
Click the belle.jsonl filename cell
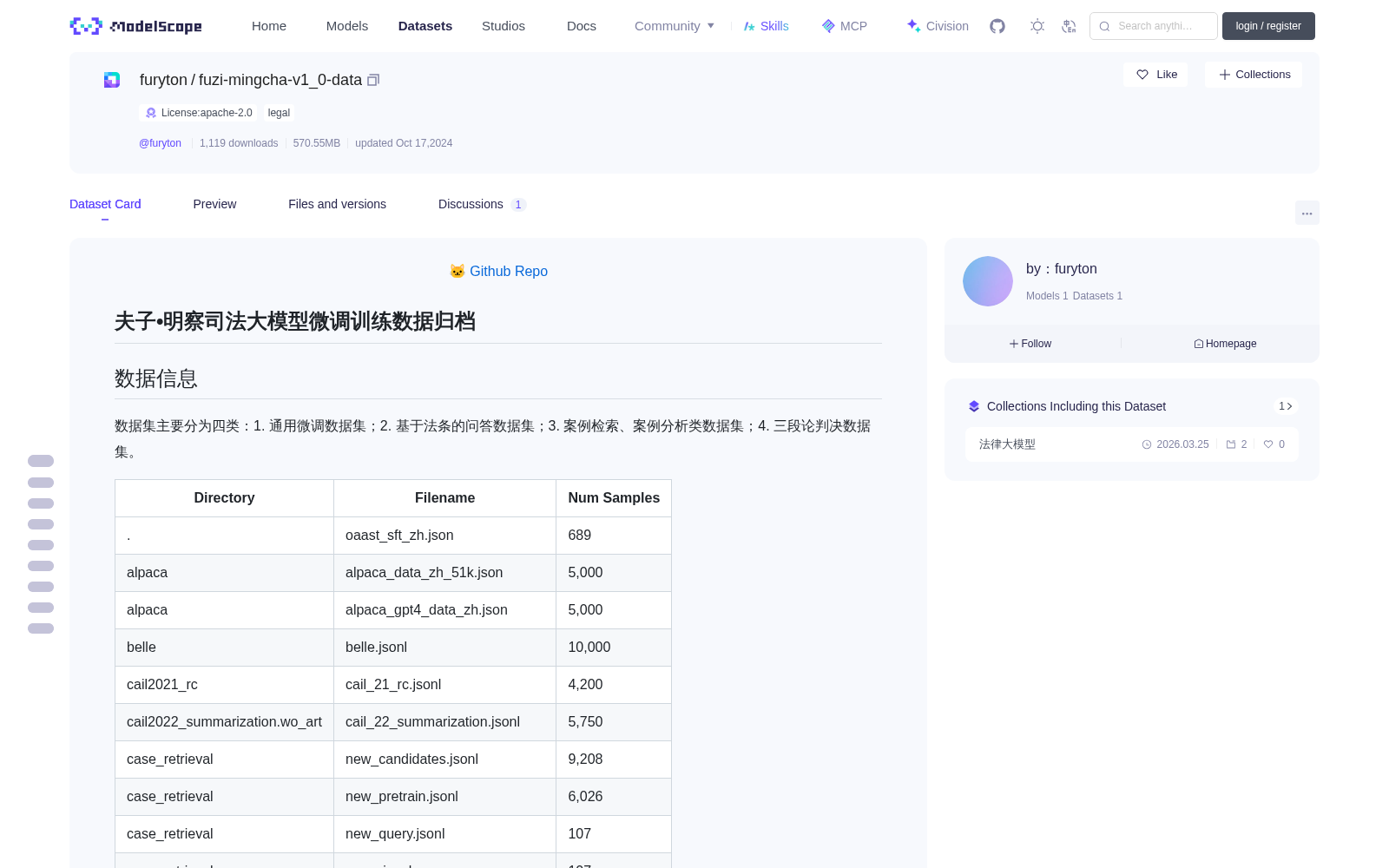pyautogui.click(x=444, y=648)
